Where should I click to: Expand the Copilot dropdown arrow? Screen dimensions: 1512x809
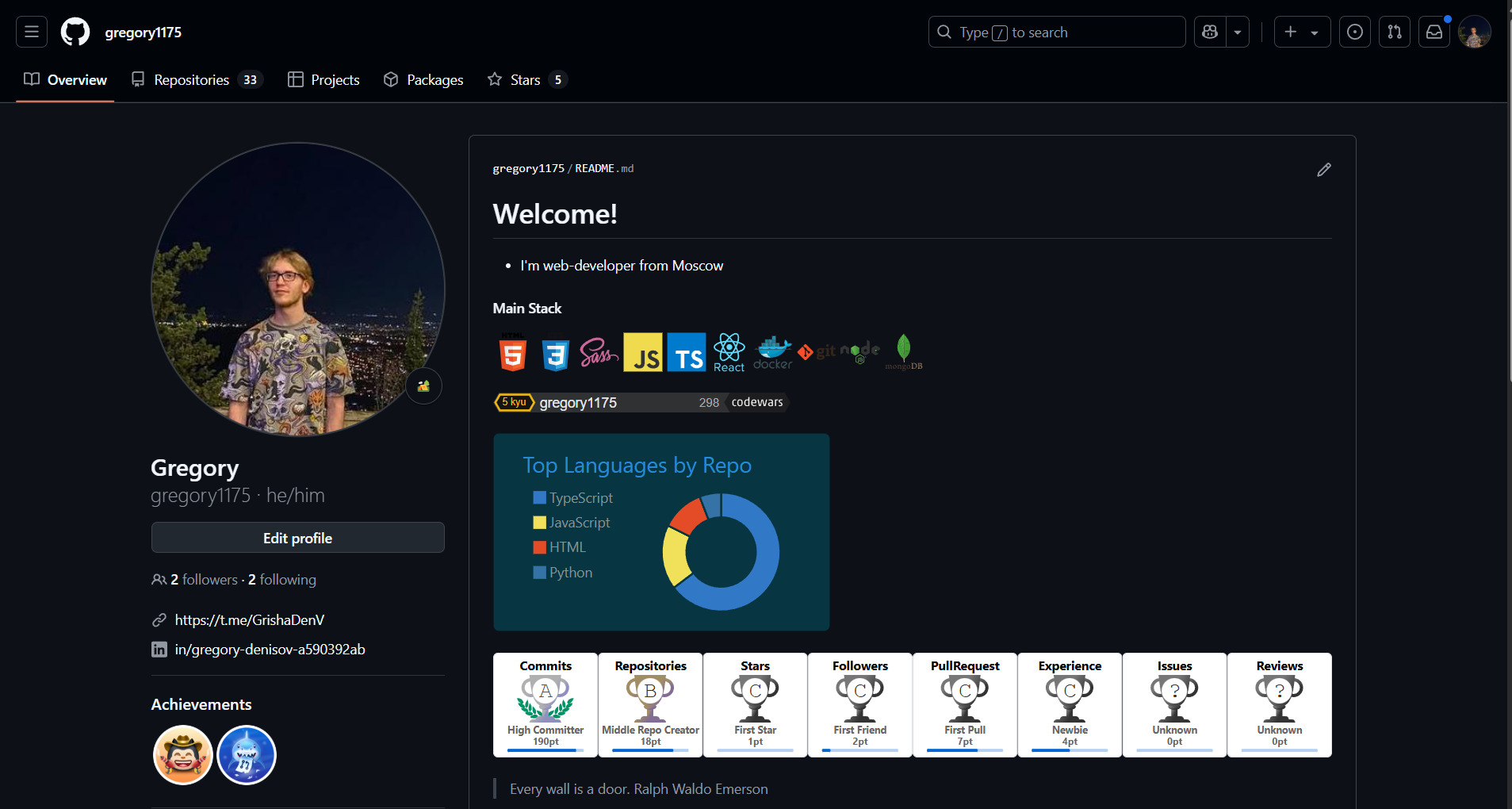click(x=1238, y=32)
